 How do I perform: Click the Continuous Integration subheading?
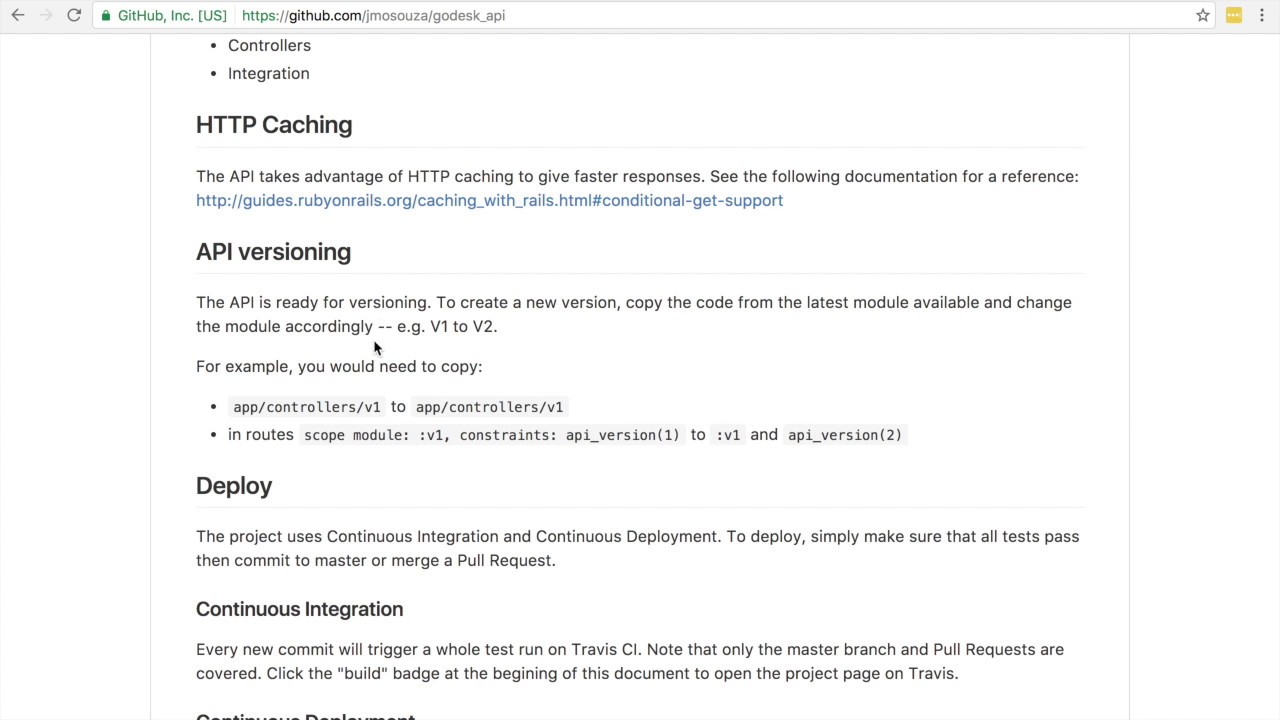(299, 609)
